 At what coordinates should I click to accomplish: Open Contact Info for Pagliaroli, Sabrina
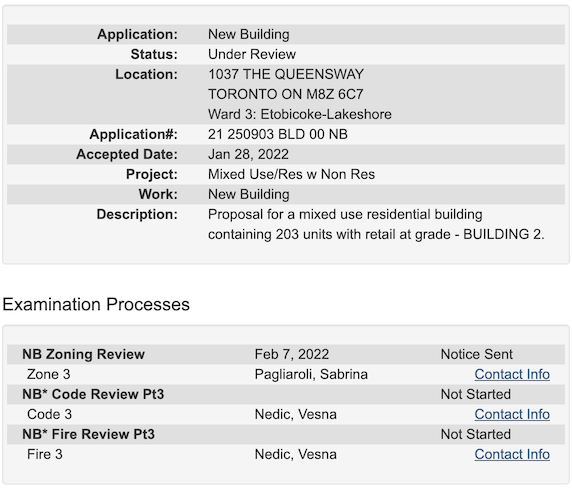coord(512,374)
